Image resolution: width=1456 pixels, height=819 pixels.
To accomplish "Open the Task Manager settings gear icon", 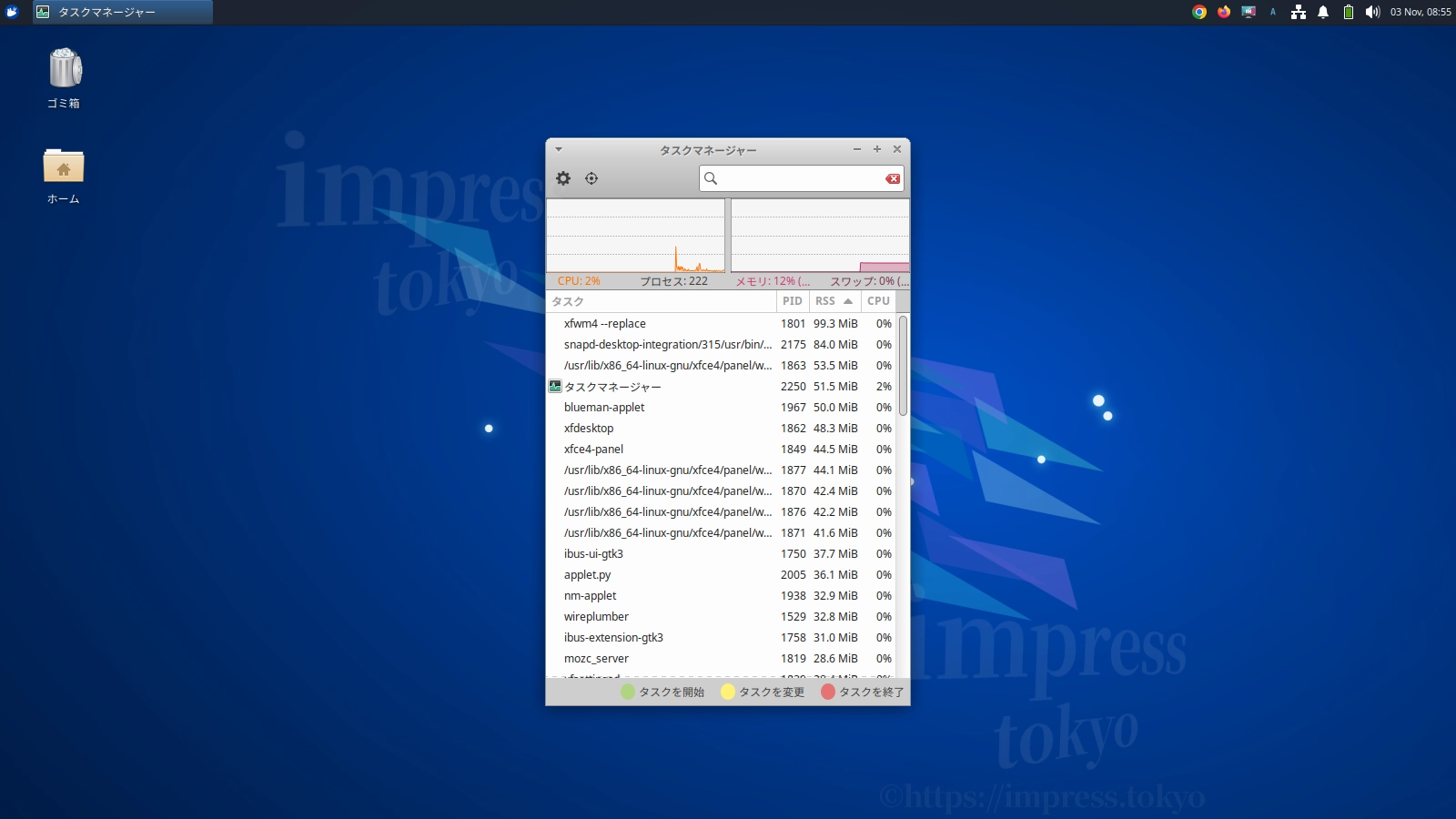I will click(563, 178).
